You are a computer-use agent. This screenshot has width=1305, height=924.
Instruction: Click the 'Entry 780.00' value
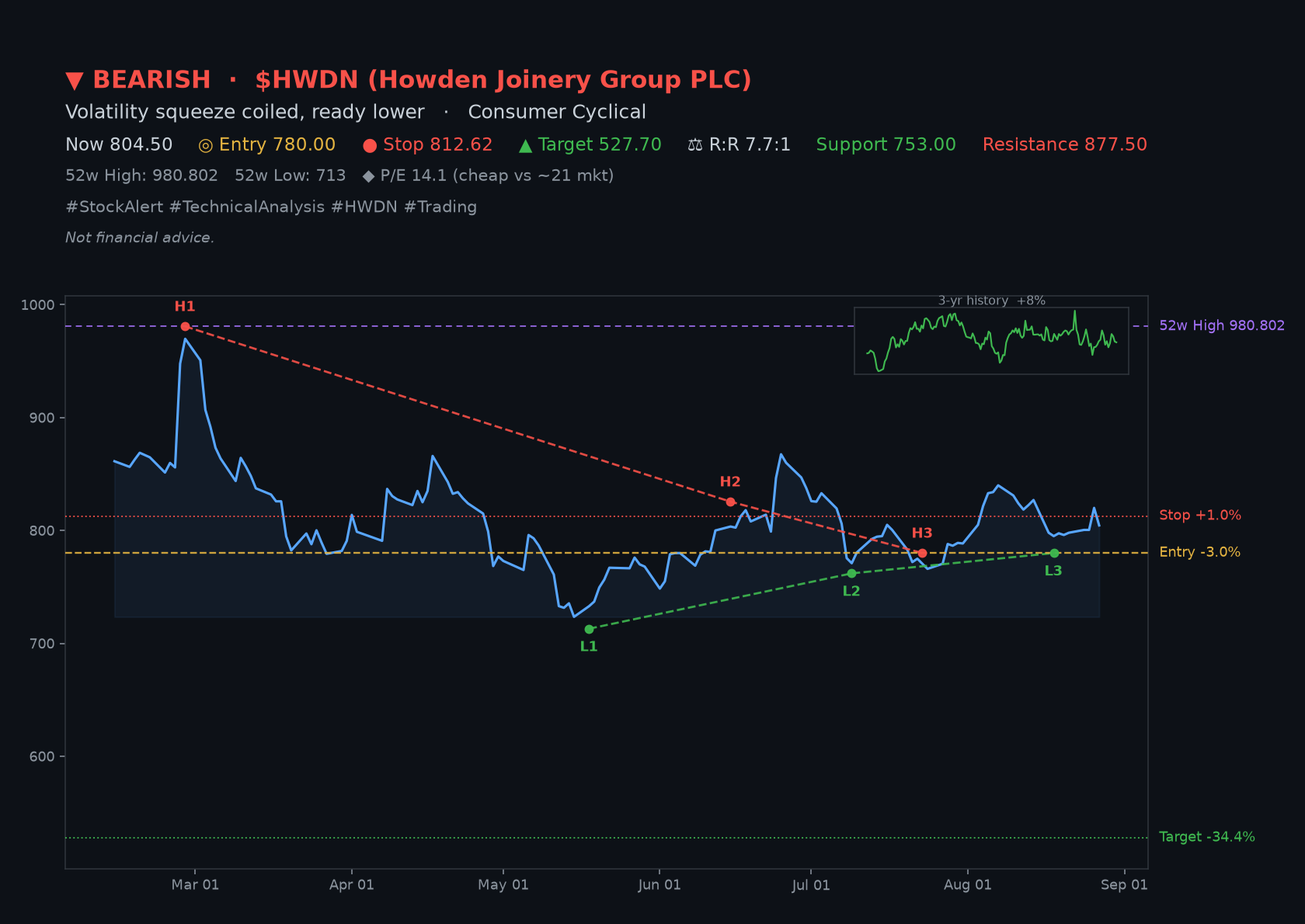277,145
